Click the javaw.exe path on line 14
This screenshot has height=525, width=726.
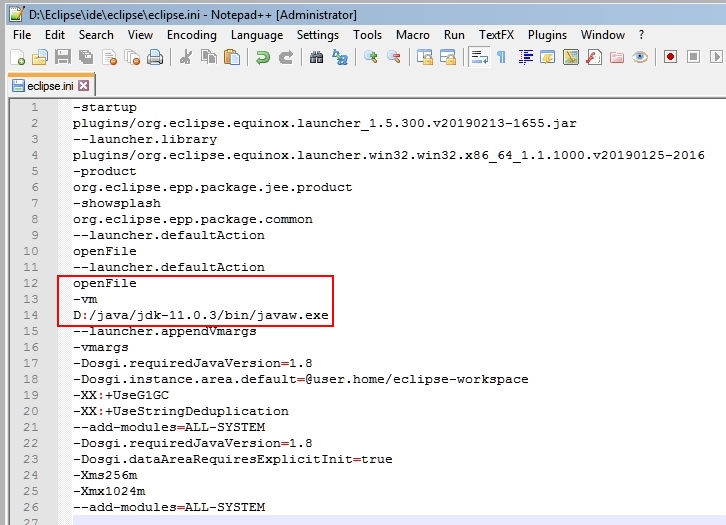point(200,315)
